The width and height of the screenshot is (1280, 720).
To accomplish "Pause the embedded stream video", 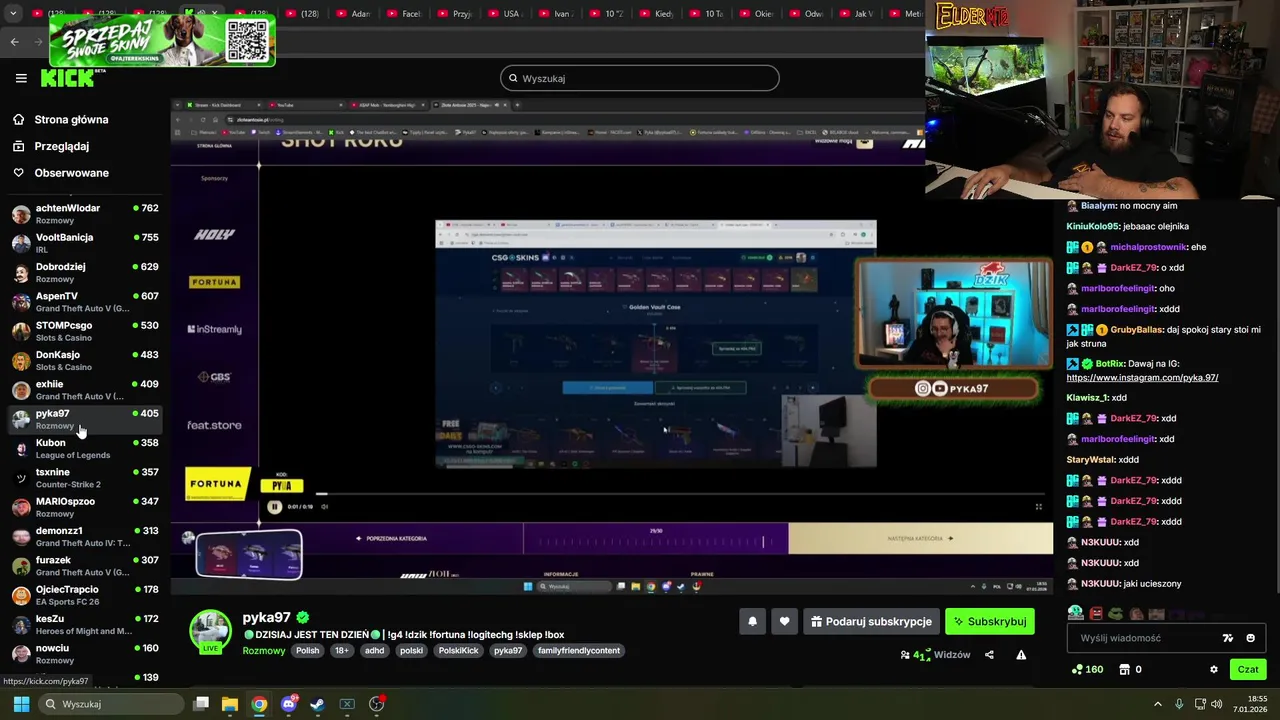I will pos(274,507).
